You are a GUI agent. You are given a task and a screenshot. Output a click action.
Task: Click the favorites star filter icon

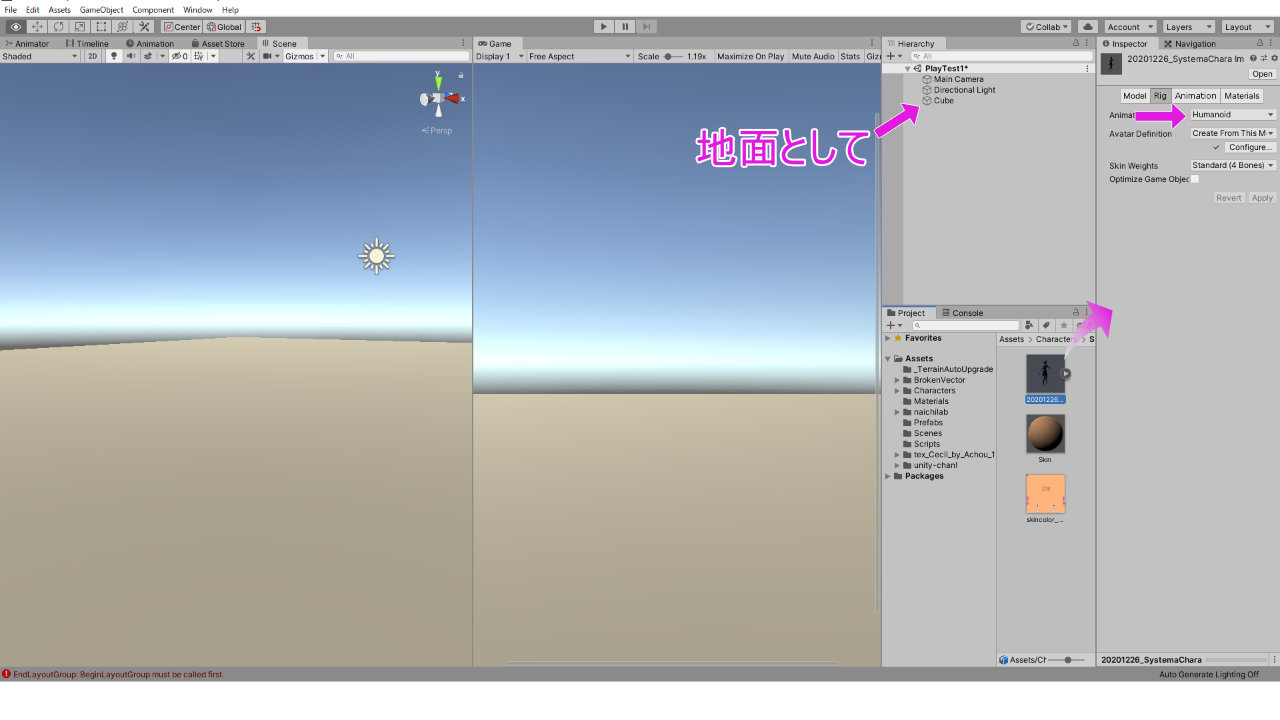click(x=1063, y=325)
